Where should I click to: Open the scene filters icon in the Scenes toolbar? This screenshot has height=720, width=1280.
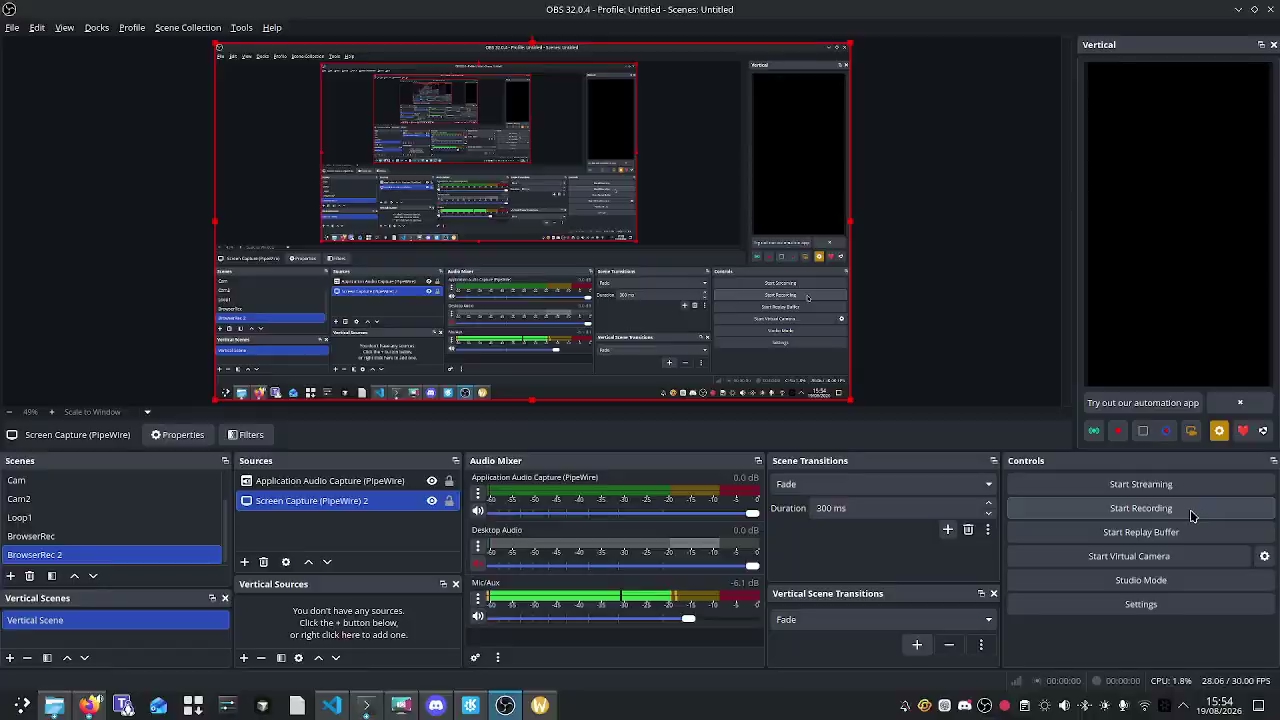click(51, 576)
